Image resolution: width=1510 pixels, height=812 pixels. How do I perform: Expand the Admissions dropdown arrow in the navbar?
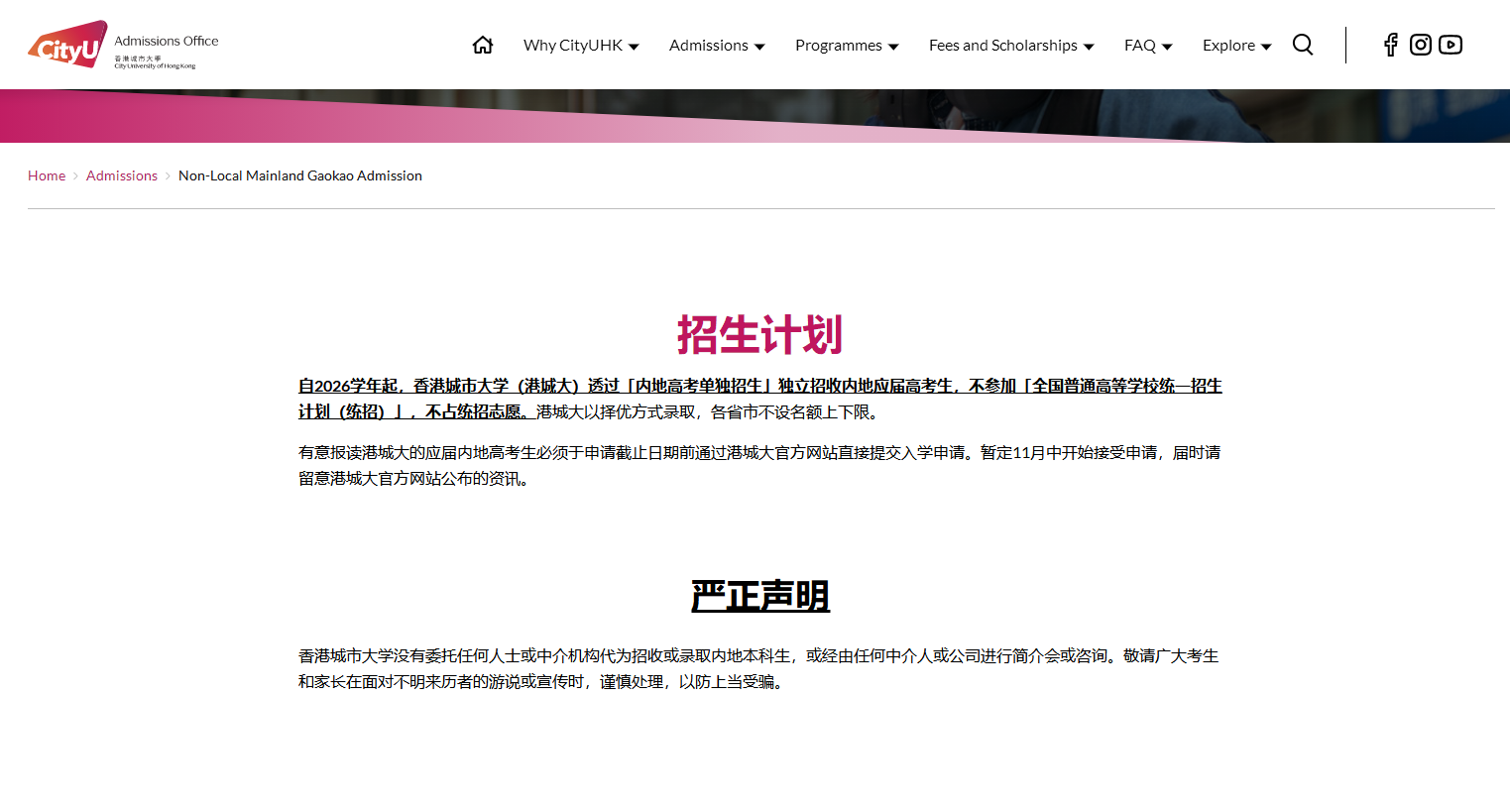pos(759,47)
